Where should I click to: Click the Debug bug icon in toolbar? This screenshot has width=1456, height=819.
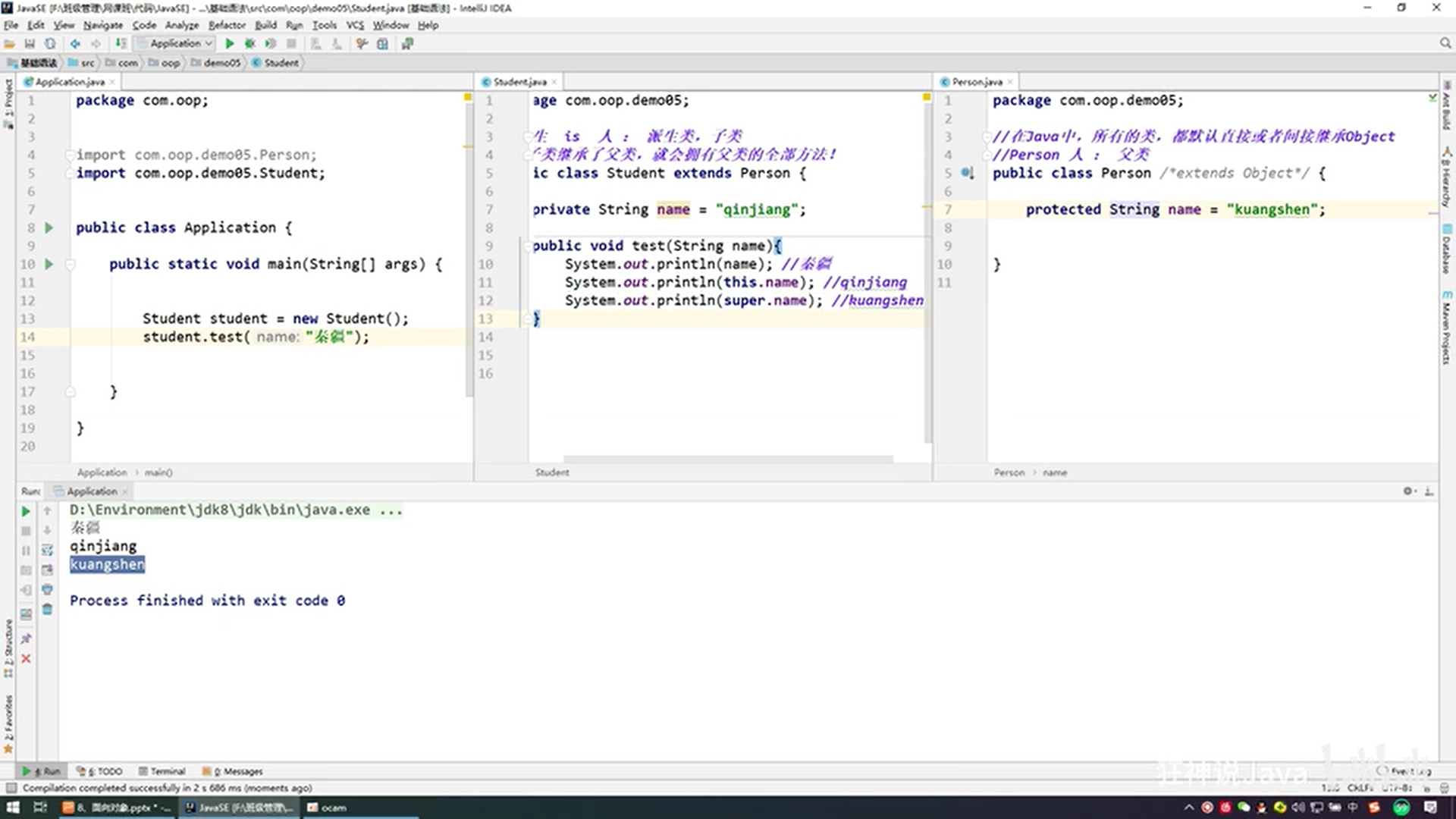(x=249, y=44)
